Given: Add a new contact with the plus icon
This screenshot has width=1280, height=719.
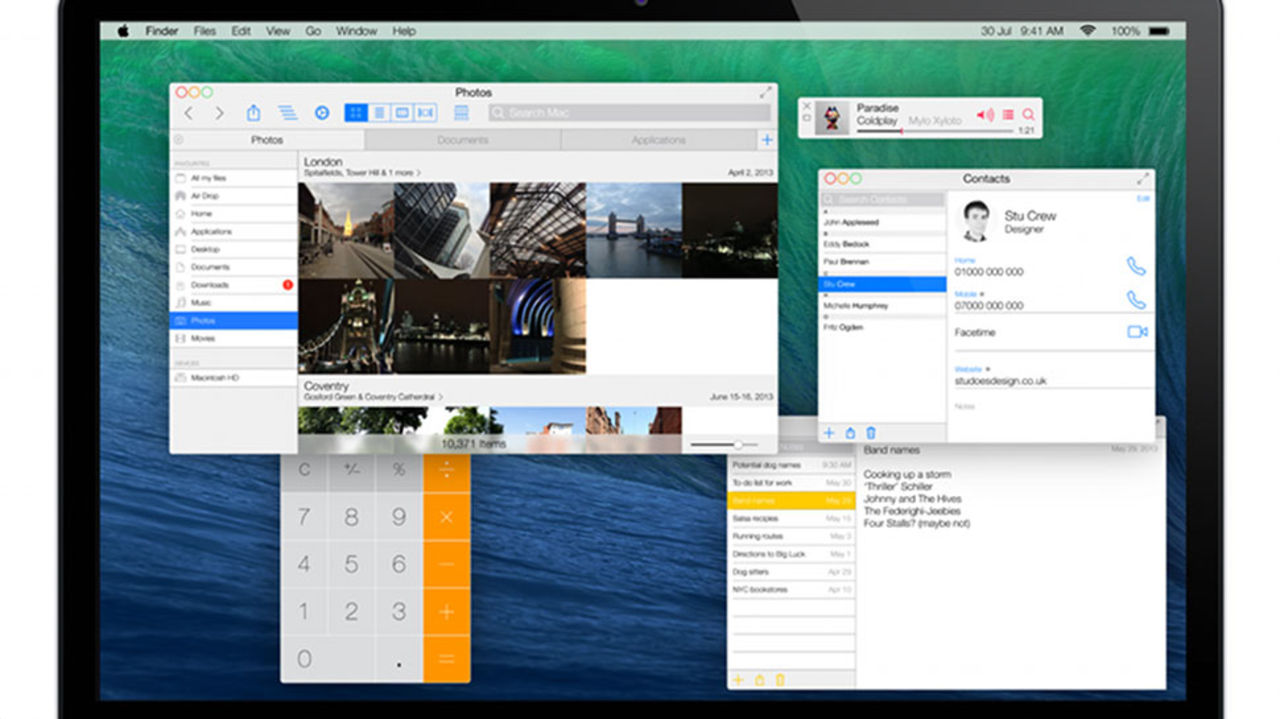Looking at the screenshot, I should 829,433.
